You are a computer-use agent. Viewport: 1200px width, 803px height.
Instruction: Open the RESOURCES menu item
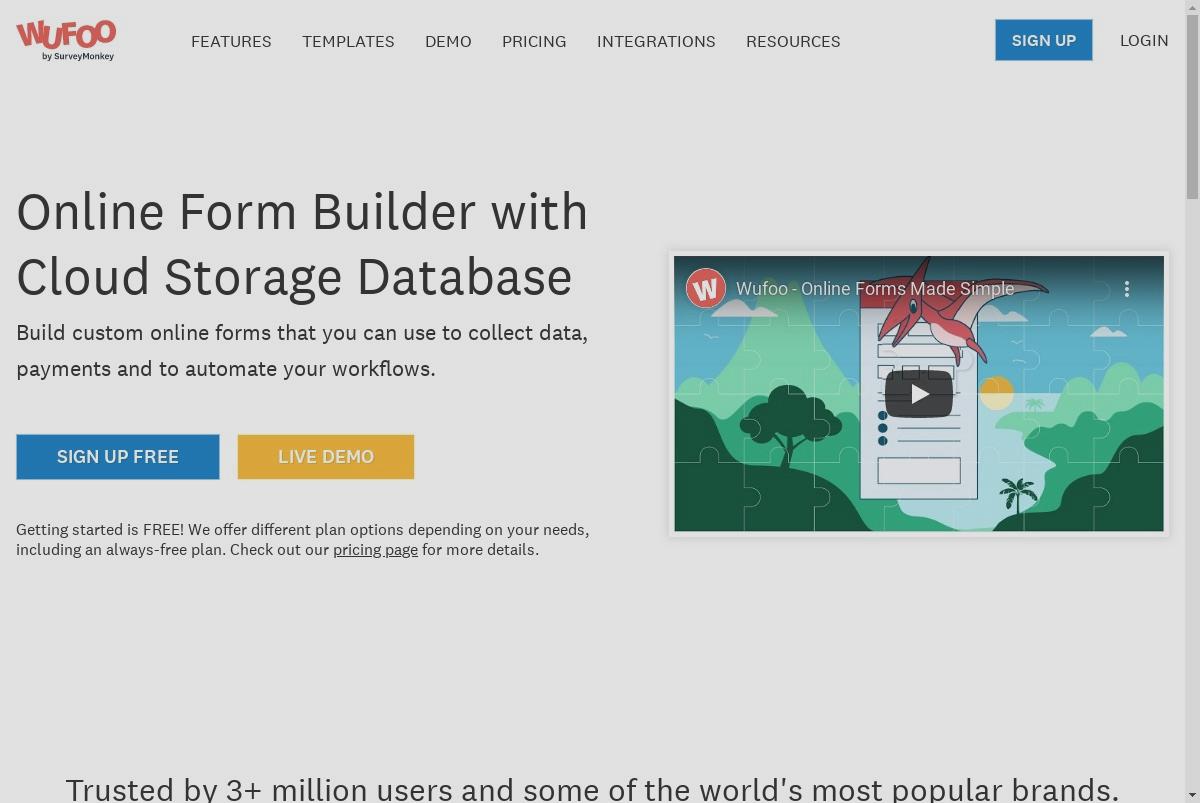(793, 41)
